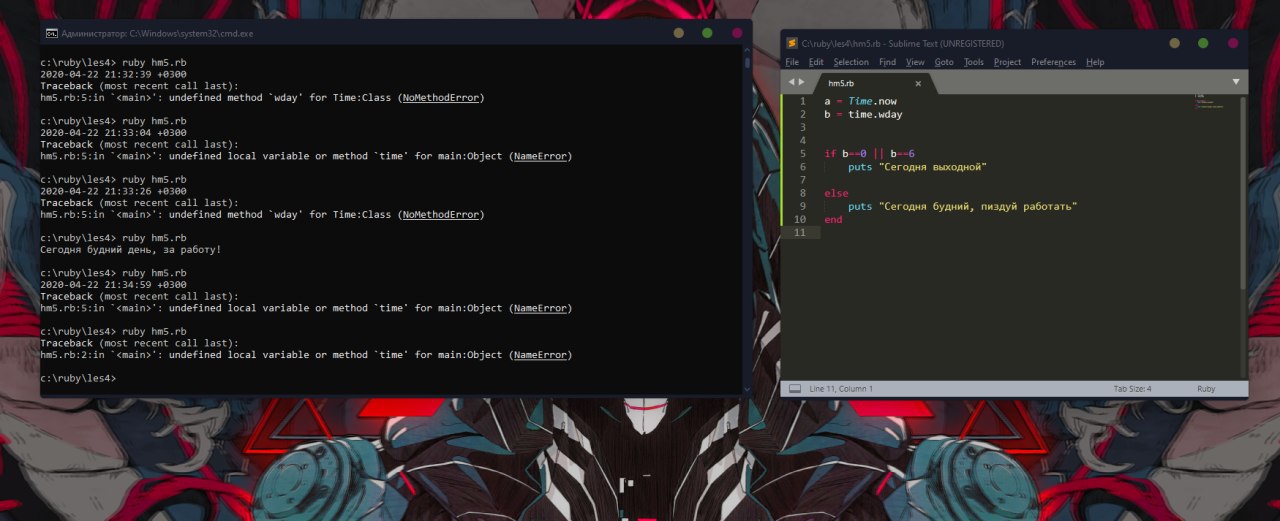This screenshot has height=521, width=1280.
Task: Click line number 11 in the gutter
Action: [x=799, y=232]
